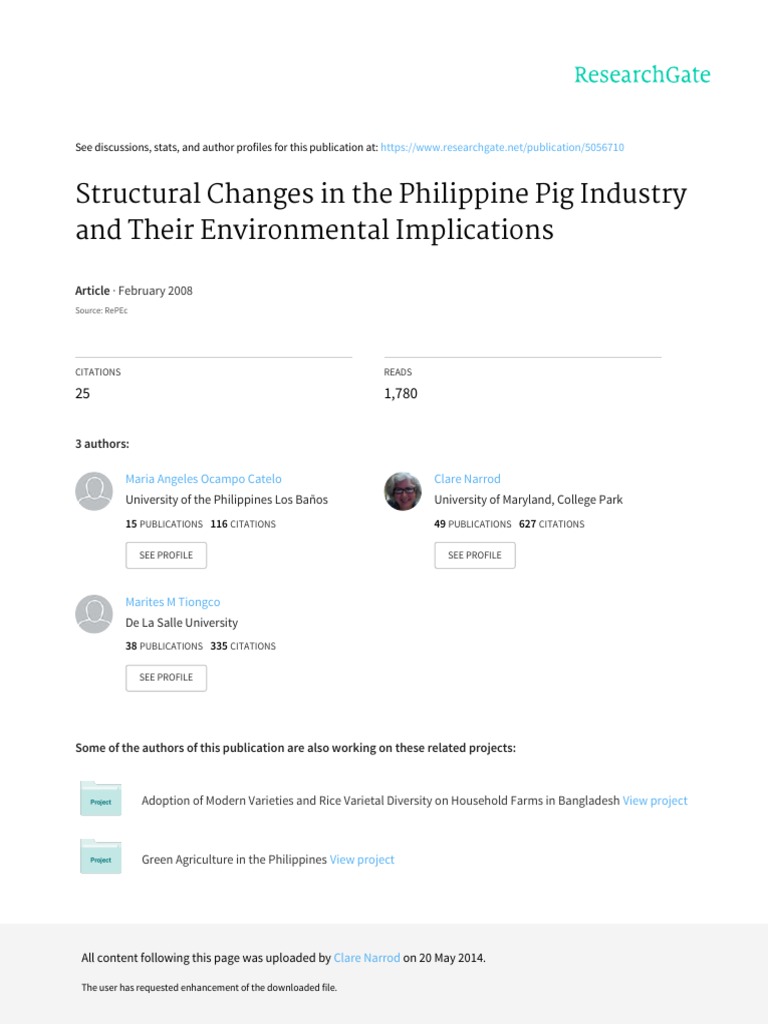Click View project for Bangladesh rice study
The height and width of the screenshot is (1024, 768).
point(655,800)
